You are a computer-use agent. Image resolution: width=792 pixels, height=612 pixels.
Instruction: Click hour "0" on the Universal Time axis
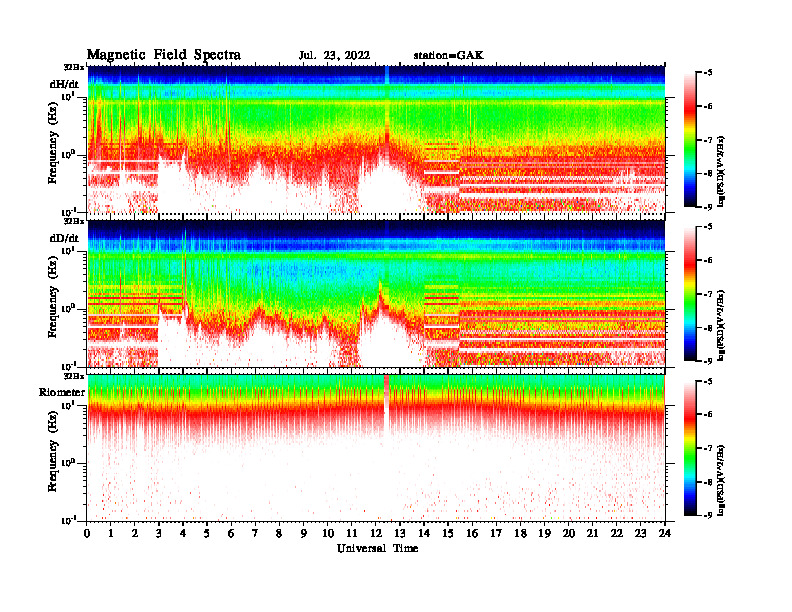[87, 534]
